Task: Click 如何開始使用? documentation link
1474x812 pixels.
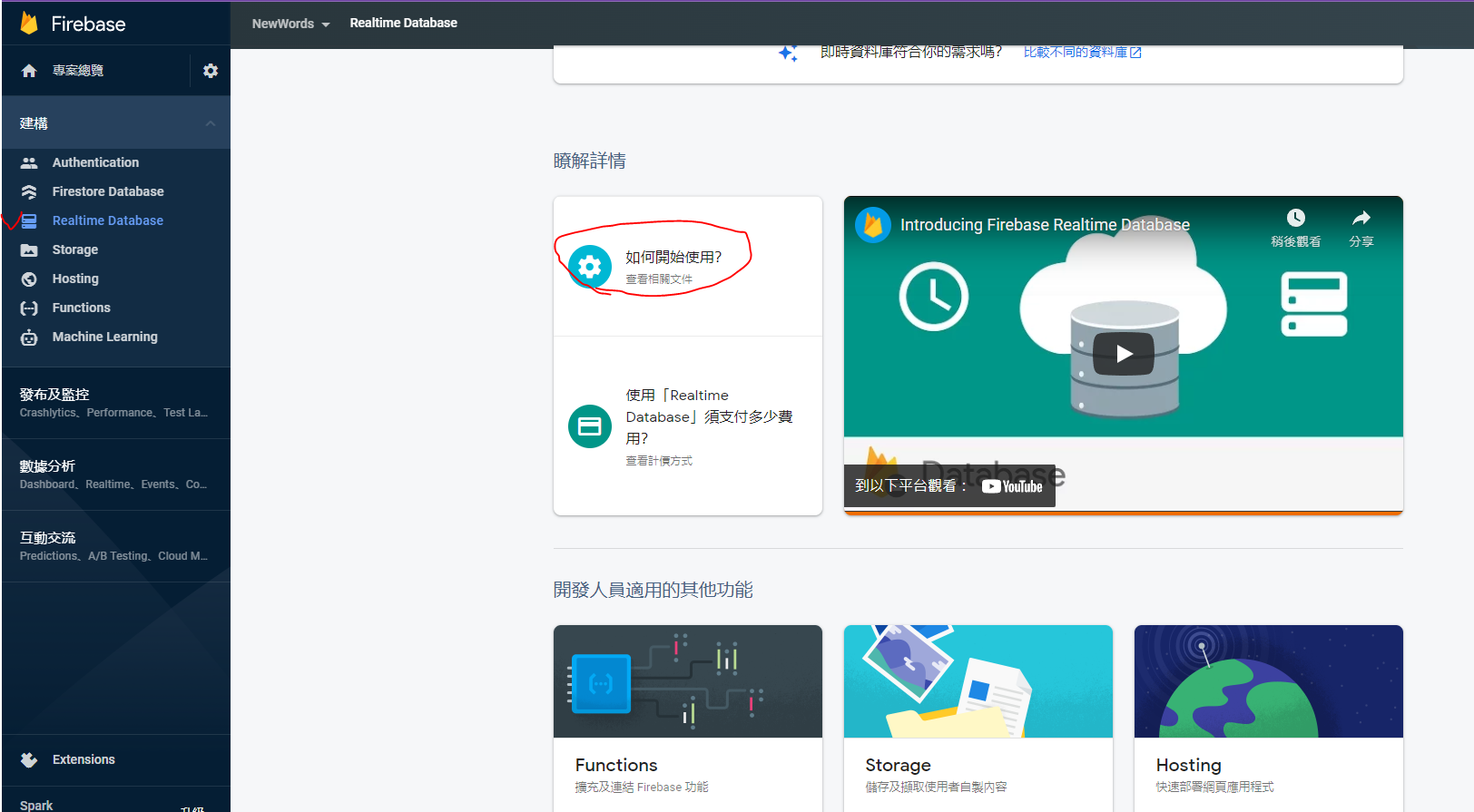Action: pos(673,257)
